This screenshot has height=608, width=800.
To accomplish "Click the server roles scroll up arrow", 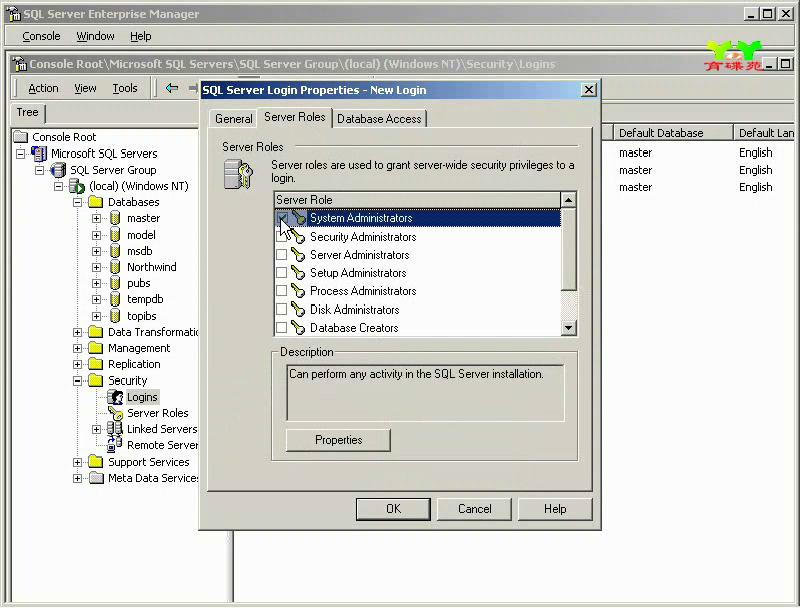I will pyautogui.click(x=568, y=199).
